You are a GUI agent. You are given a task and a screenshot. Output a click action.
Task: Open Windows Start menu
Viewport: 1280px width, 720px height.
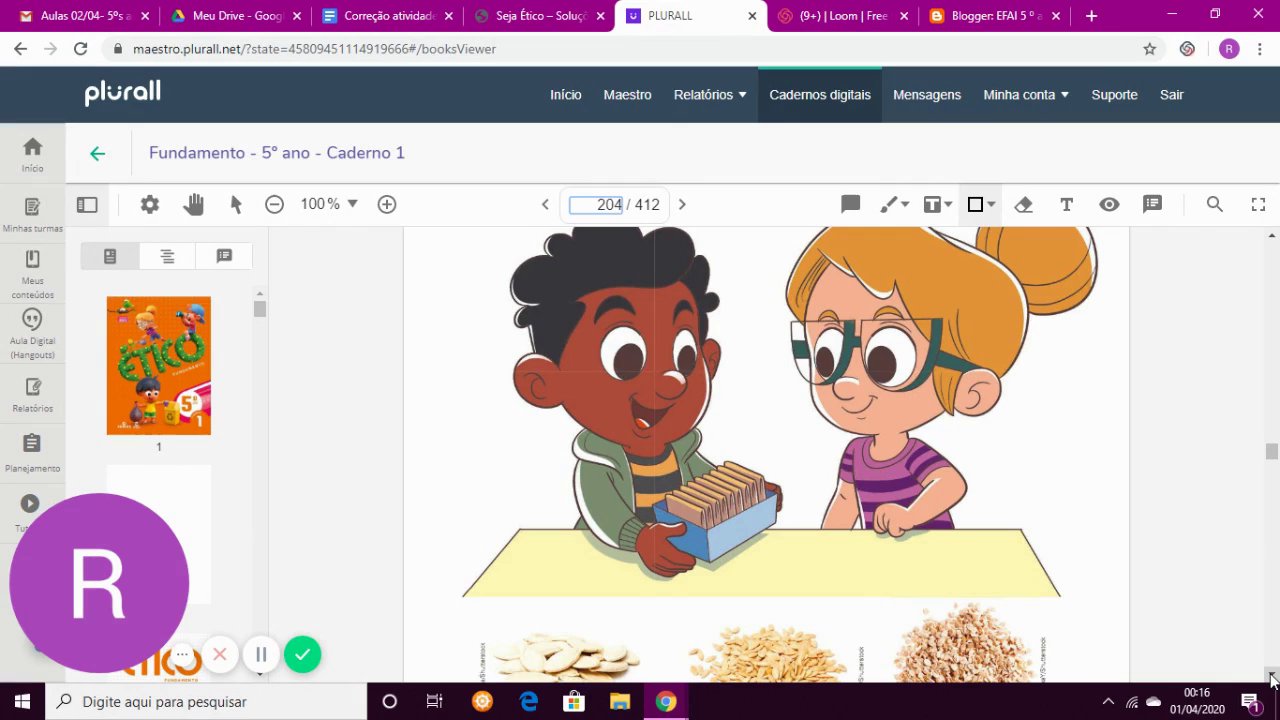click(x=22, y=701)
